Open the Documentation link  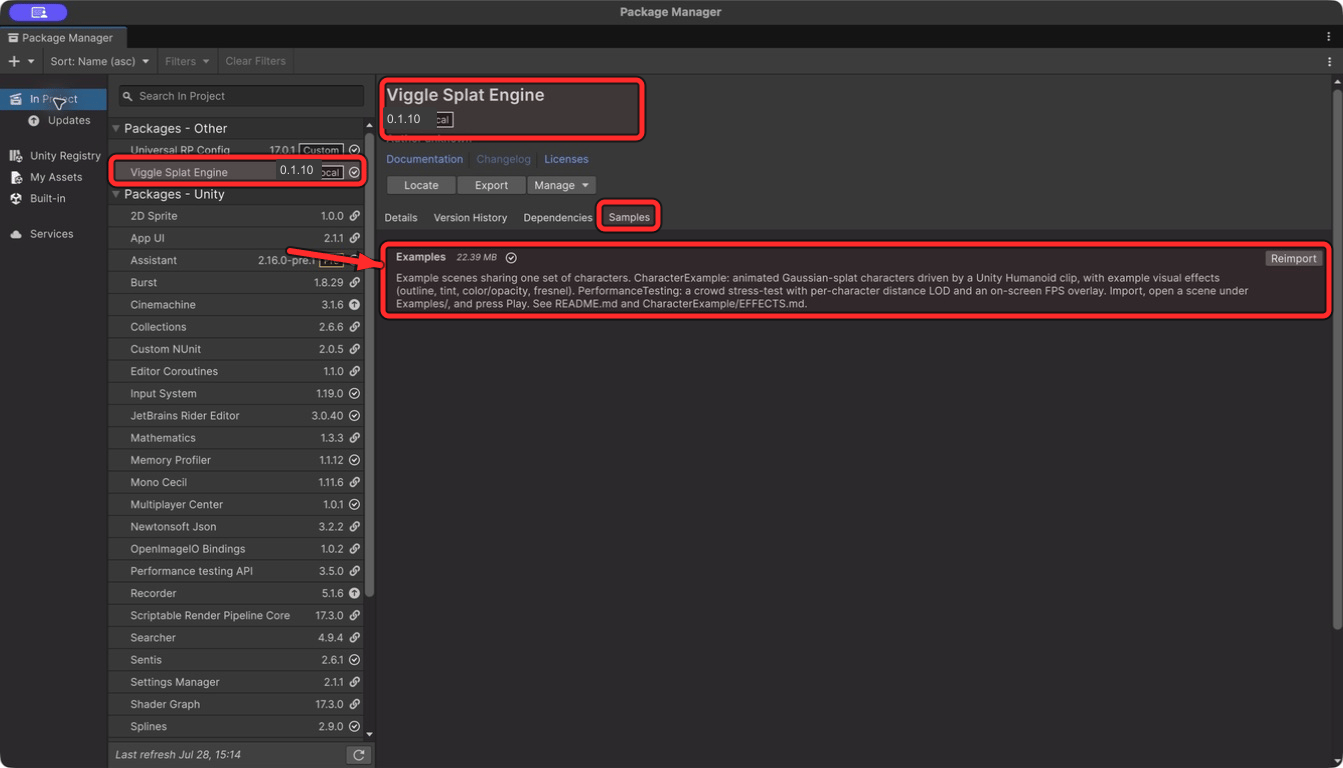(424, 159)
